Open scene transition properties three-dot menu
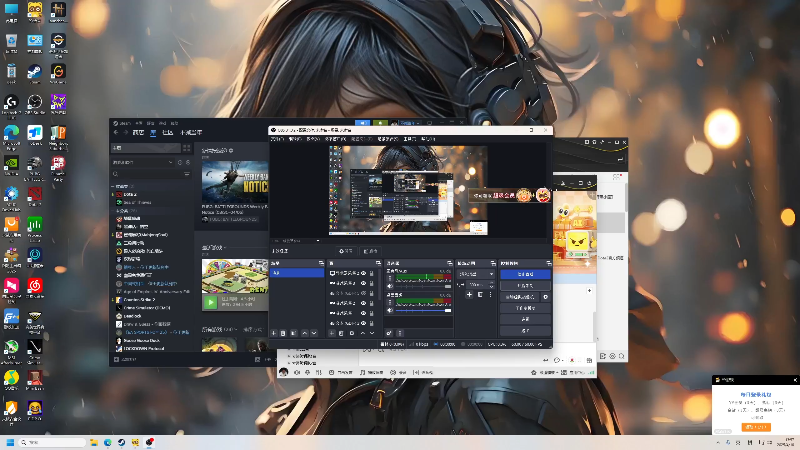 (490, 294)
